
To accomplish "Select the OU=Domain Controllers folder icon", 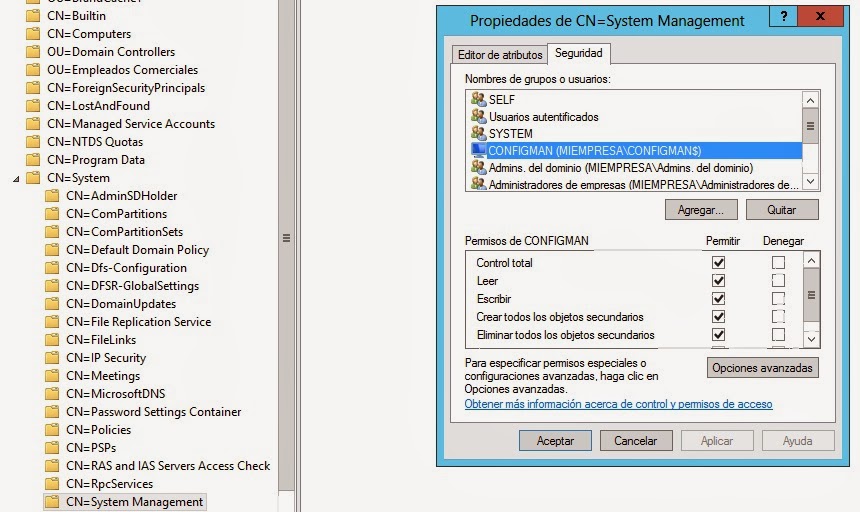I will [32, 52].
